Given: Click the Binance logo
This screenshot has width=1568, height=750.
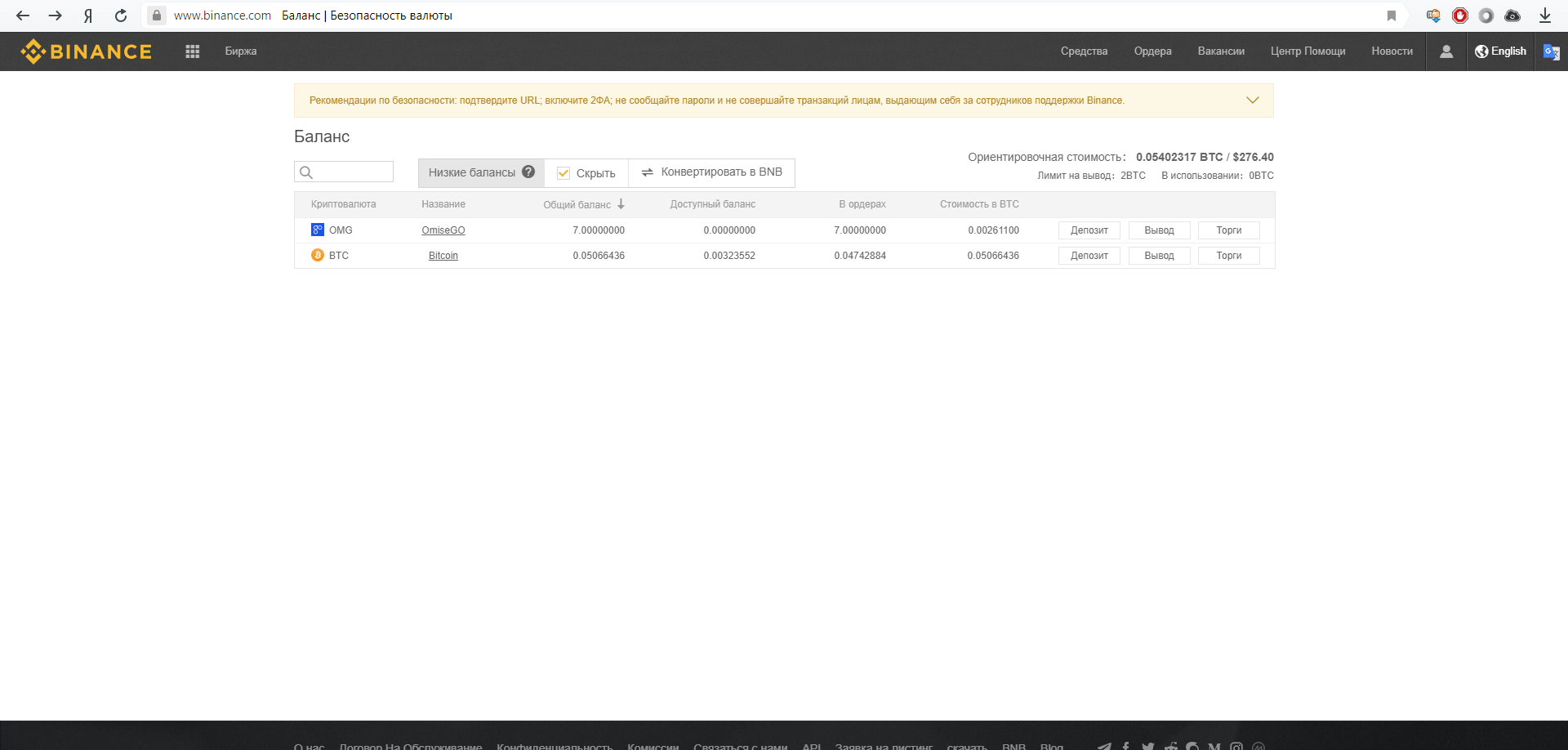Looking at the screenshot, I should 87,51.
